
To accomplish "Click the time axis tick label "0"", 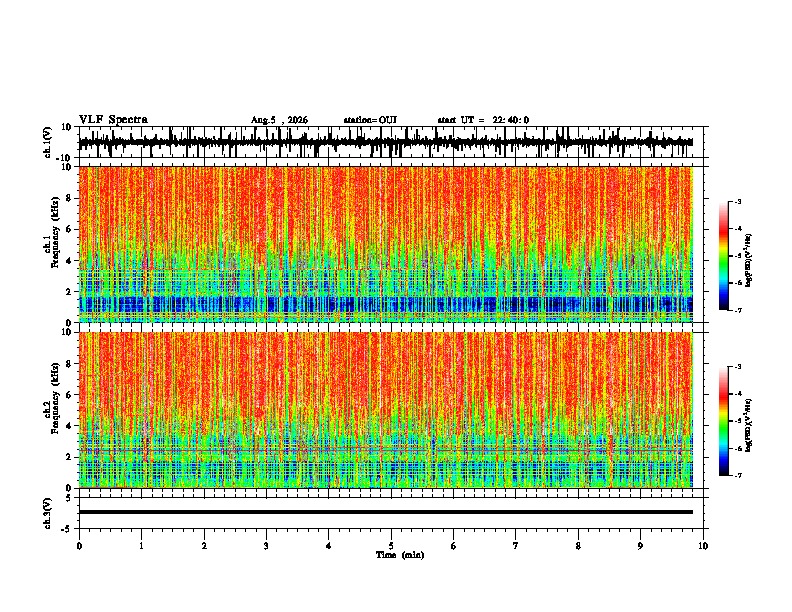I will (x=79, y=546).
